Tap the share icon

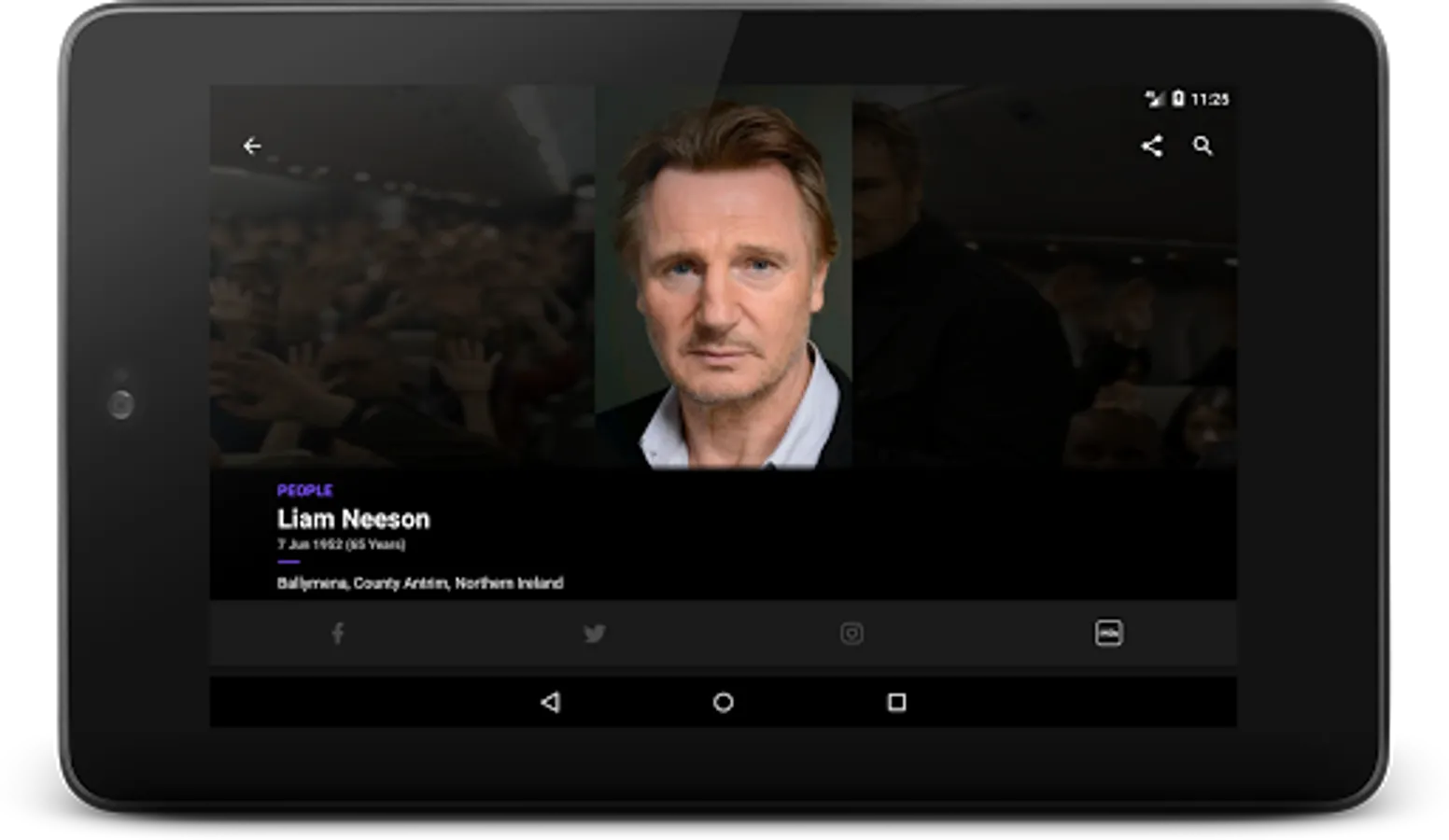(x=1152, y=146)
